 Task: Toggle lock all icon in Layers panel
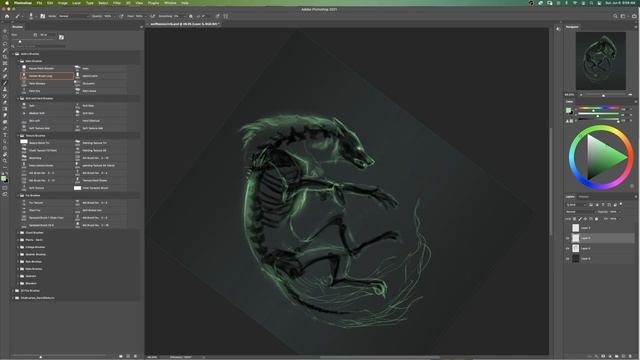click(597, 219)
